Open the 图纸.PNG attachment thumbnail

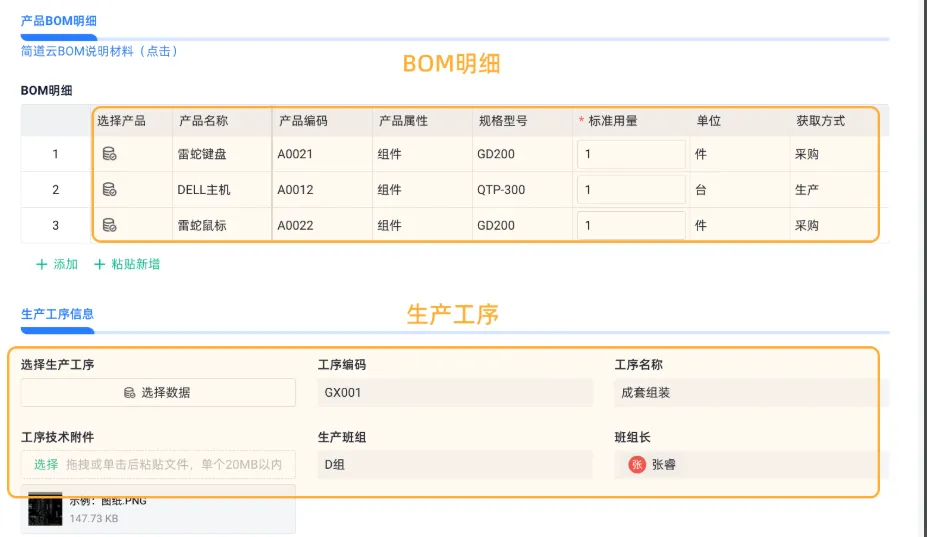pyautogui.click(x=45, y=509)
